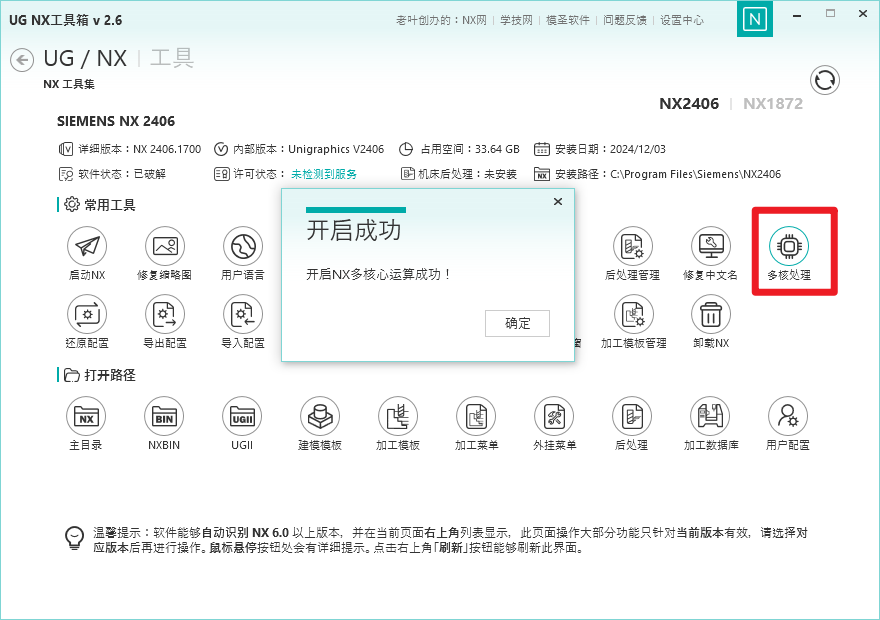880x620 pixels.
Task: Open the 设置中心 settings center link
Action: pyautogui.click(x=681, y=20)
